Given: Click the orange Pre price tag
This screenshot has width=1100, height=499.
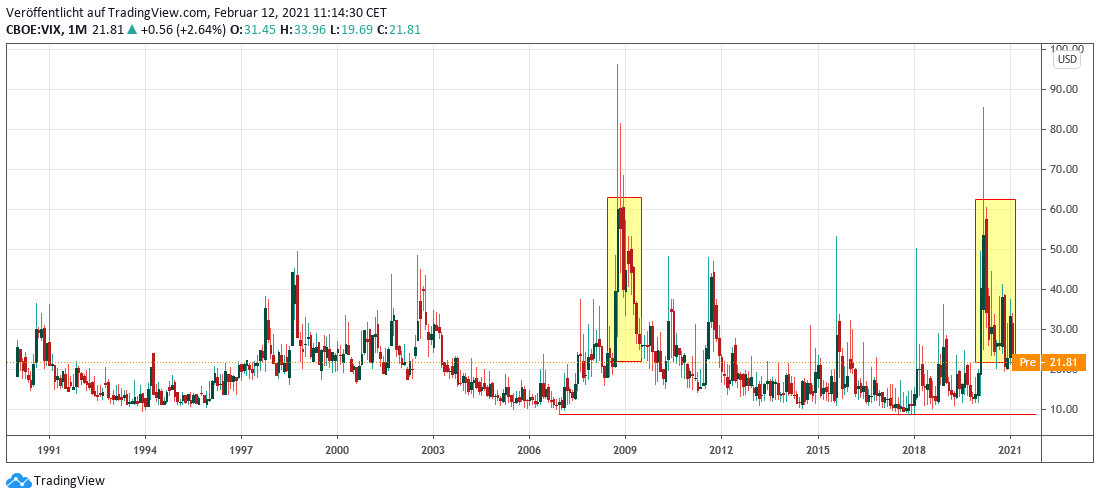Looking at the screenshot, I should pyautogui.click(x=1028, y=362).
